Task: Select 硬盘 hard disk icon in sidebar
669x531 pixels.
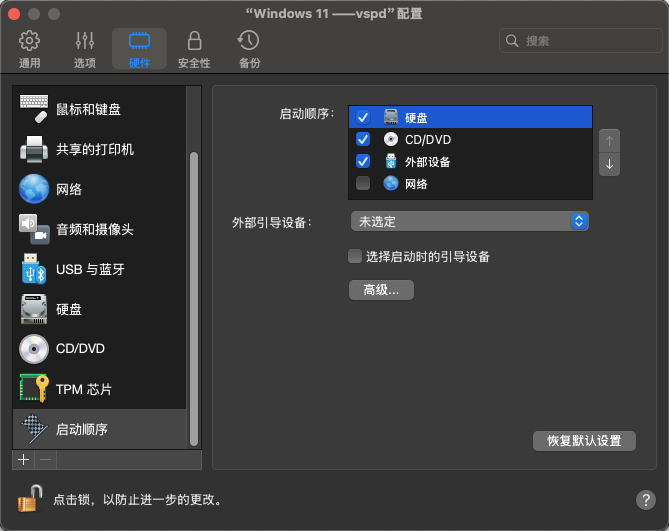Action: [34, 309]
